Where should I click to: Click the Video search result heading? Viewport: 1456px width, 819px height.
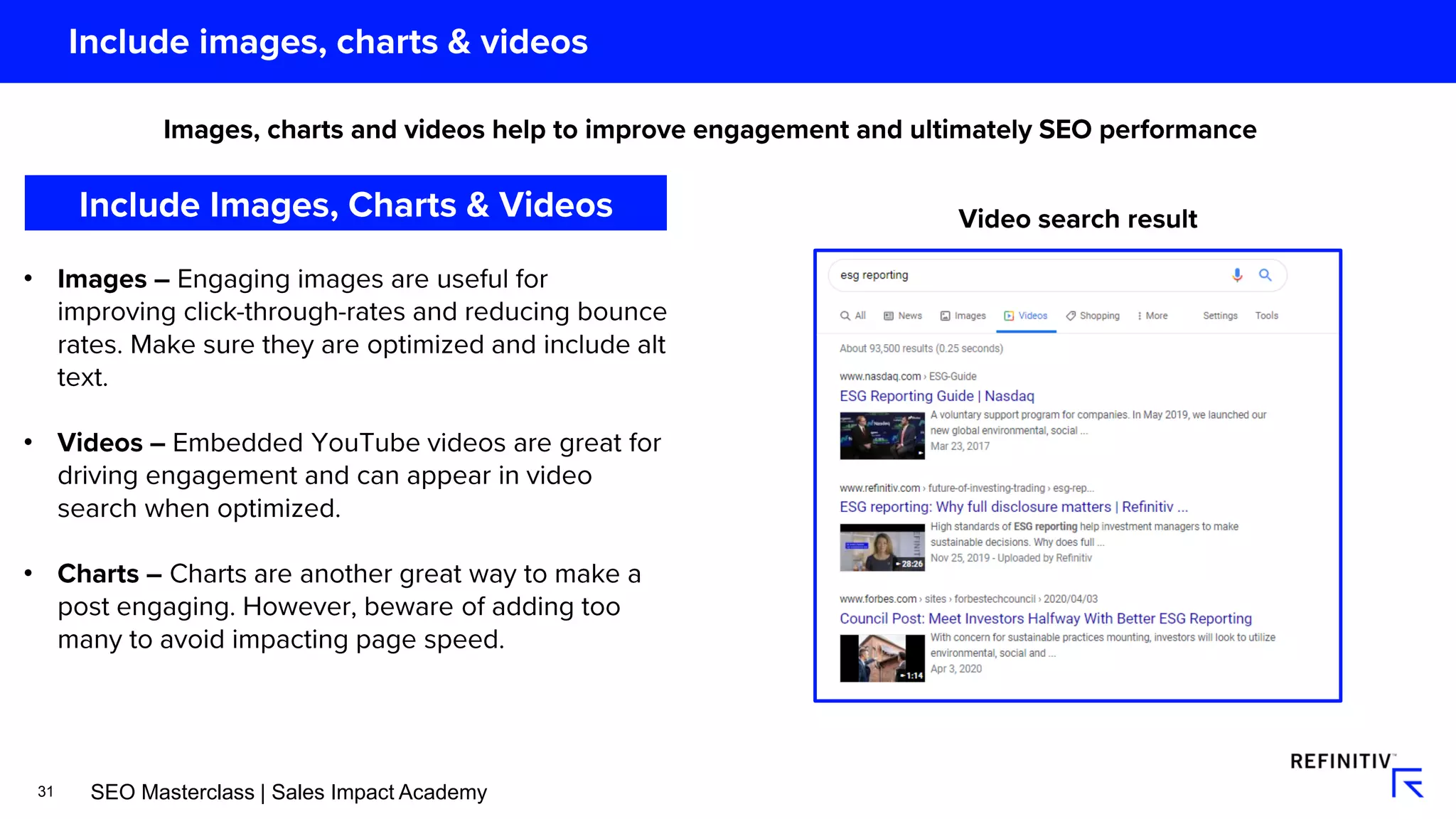(1078, 219)
